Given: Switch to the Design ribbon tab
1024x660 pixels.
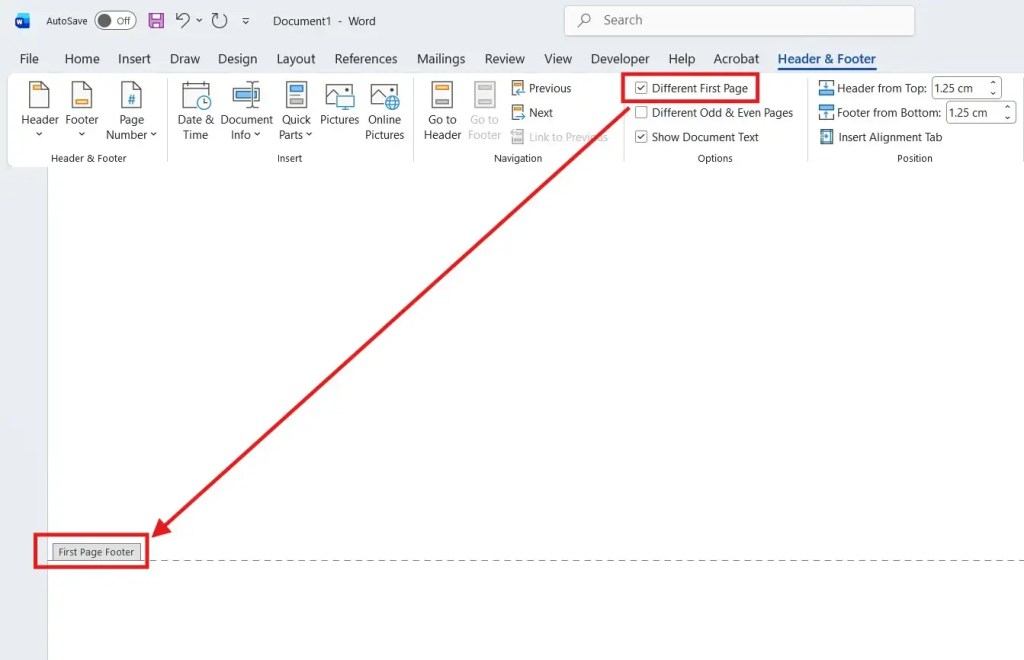Looking at the screenshot, I should [x=237, y=59].
